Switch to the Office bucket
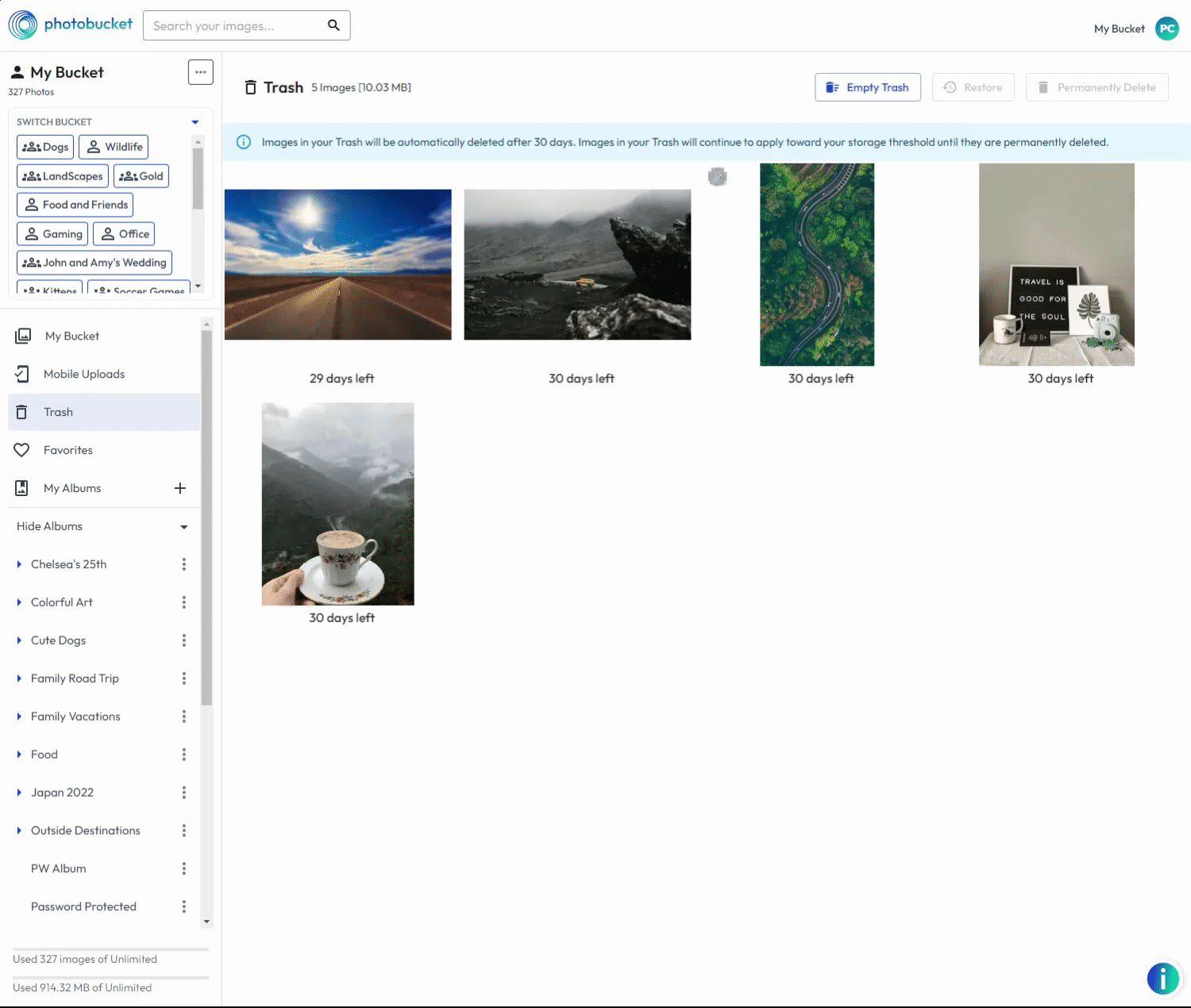Viewport: 1191px width, 1008px height. (124, 234)
